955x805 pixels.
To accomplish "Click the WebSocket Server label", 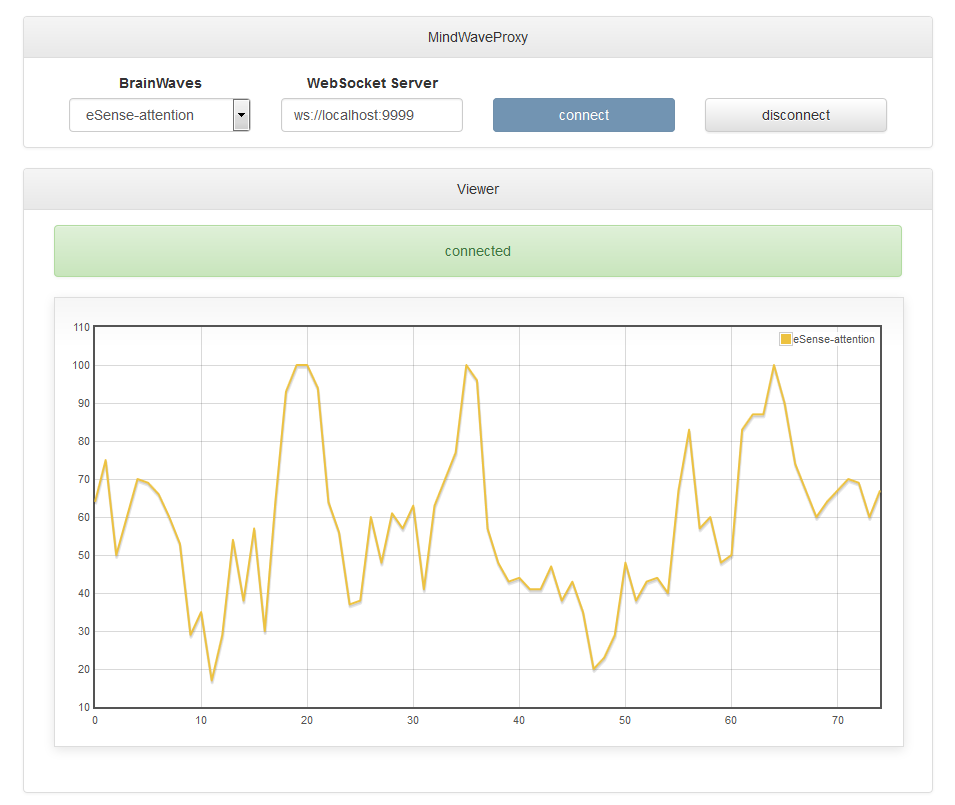I will click(372, 83).
